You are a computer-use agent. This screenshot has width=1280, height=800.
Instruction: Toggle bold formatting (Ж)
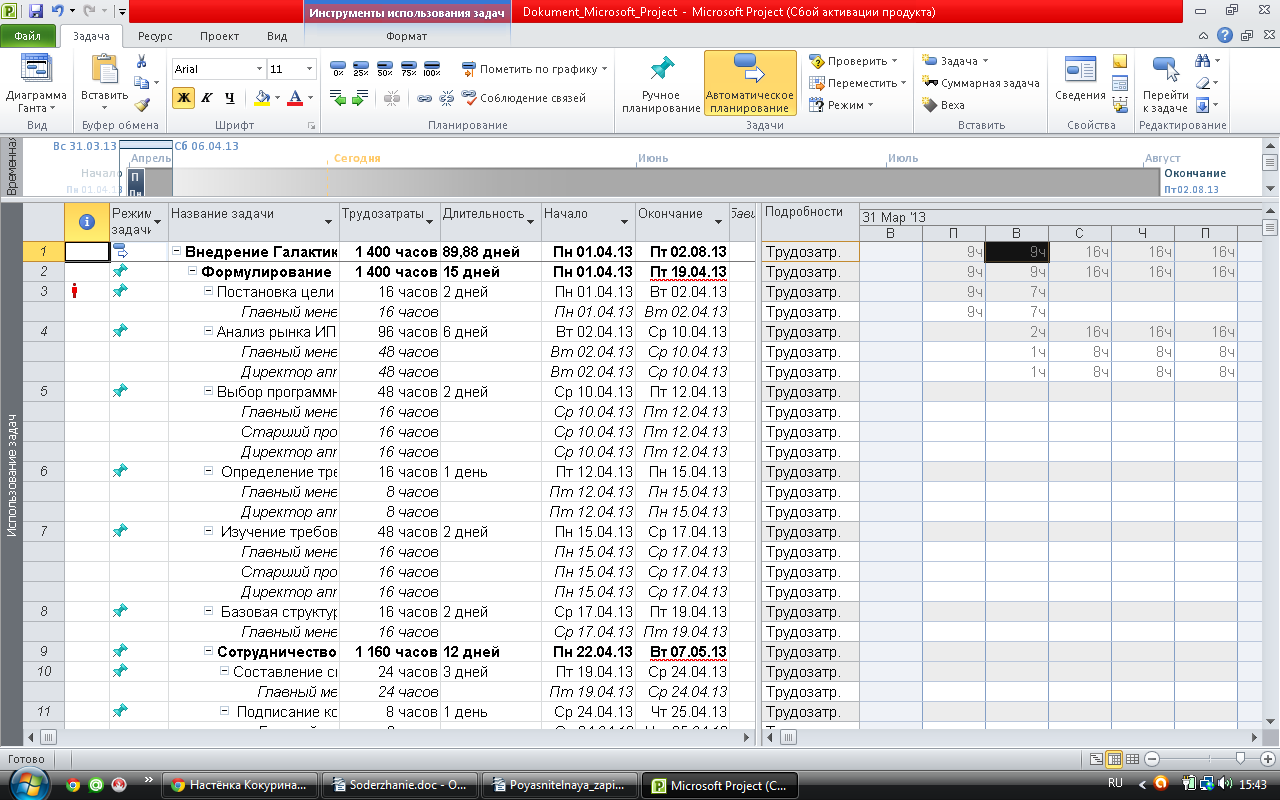(183, 97)
